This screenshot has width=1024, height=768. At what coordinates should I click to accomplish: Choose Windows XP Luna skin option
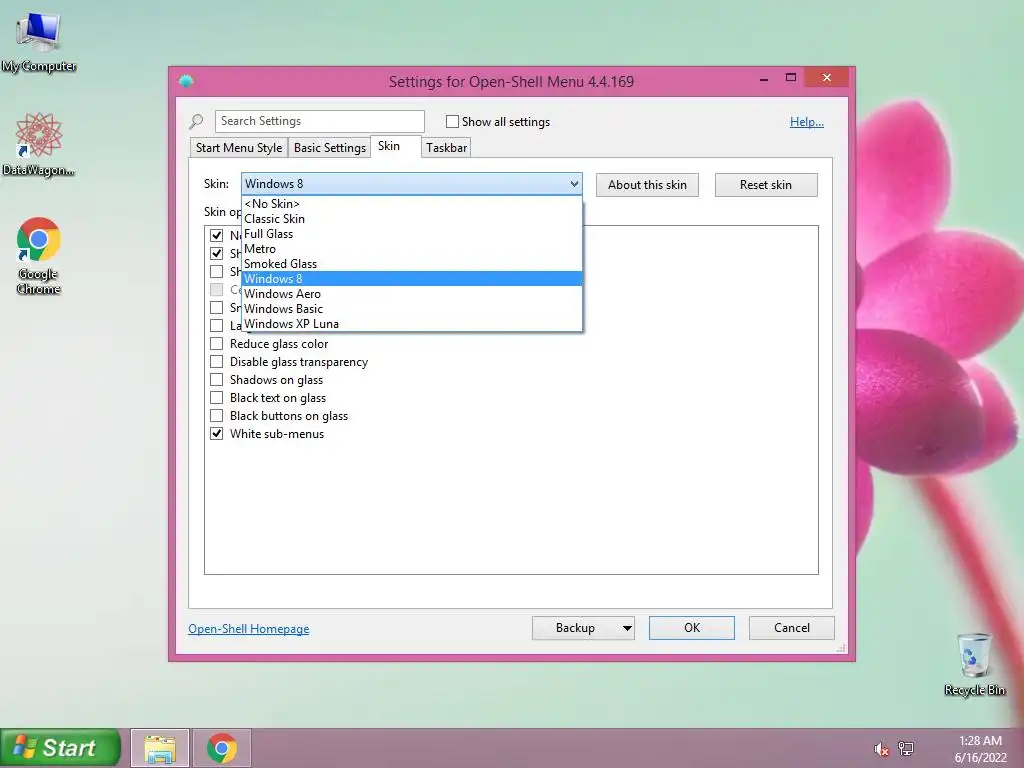[x=411, y=324]
